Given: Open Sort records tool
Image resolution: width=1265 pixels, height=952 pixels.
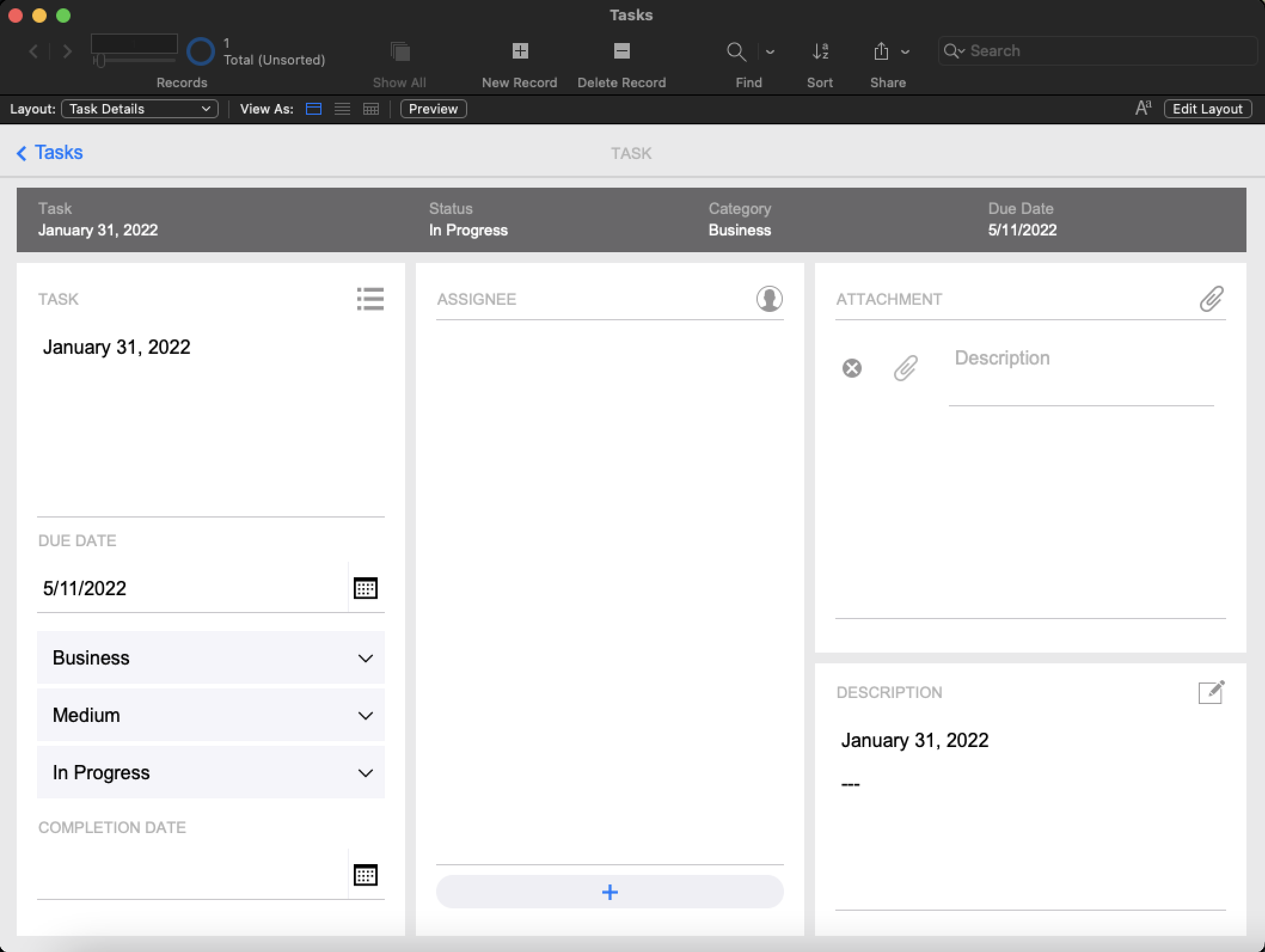Looking at the screenshot, I should click(820, 51).
